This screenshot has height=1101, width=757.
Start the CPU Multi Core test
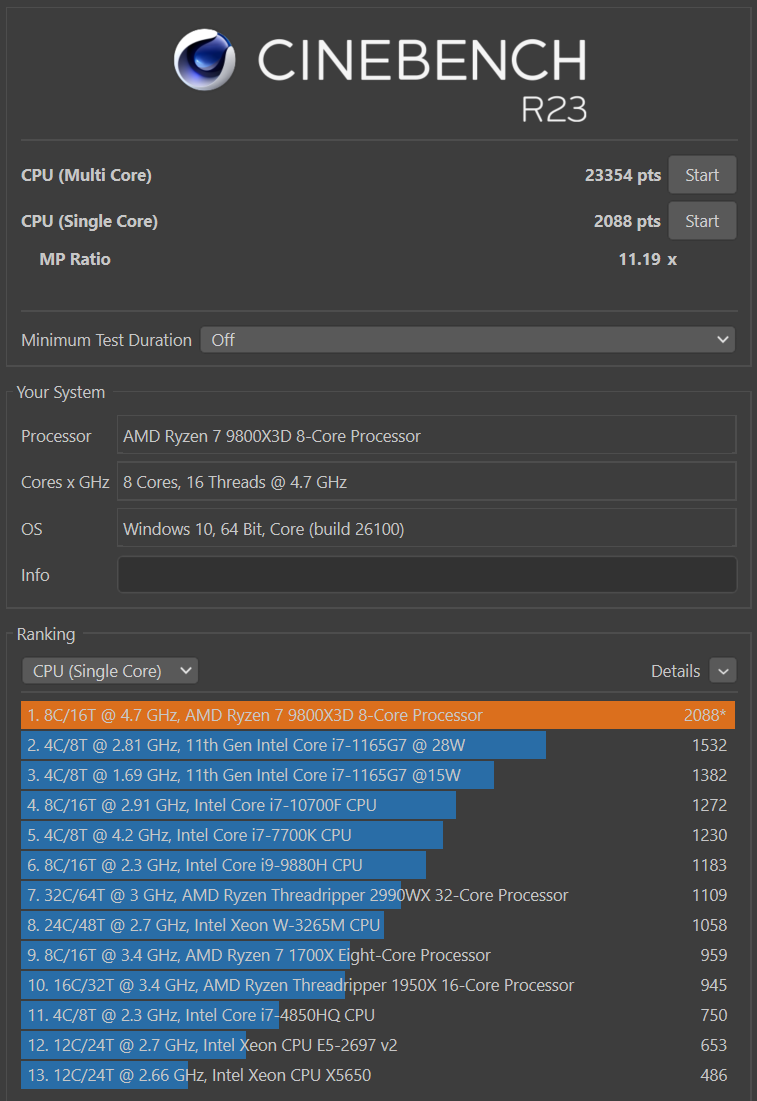(x=702, y=175)
